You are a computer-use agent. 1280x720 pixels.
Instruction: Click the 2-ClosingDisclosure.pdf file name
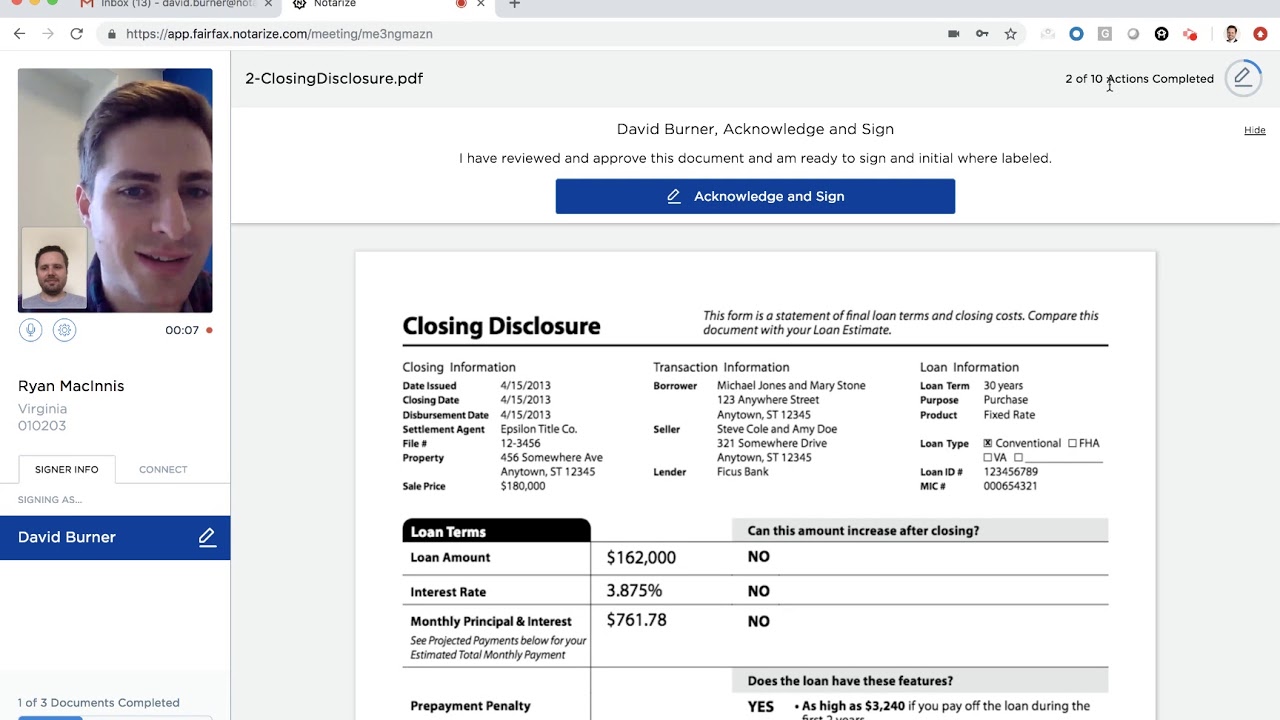click(x=334, y=78)
